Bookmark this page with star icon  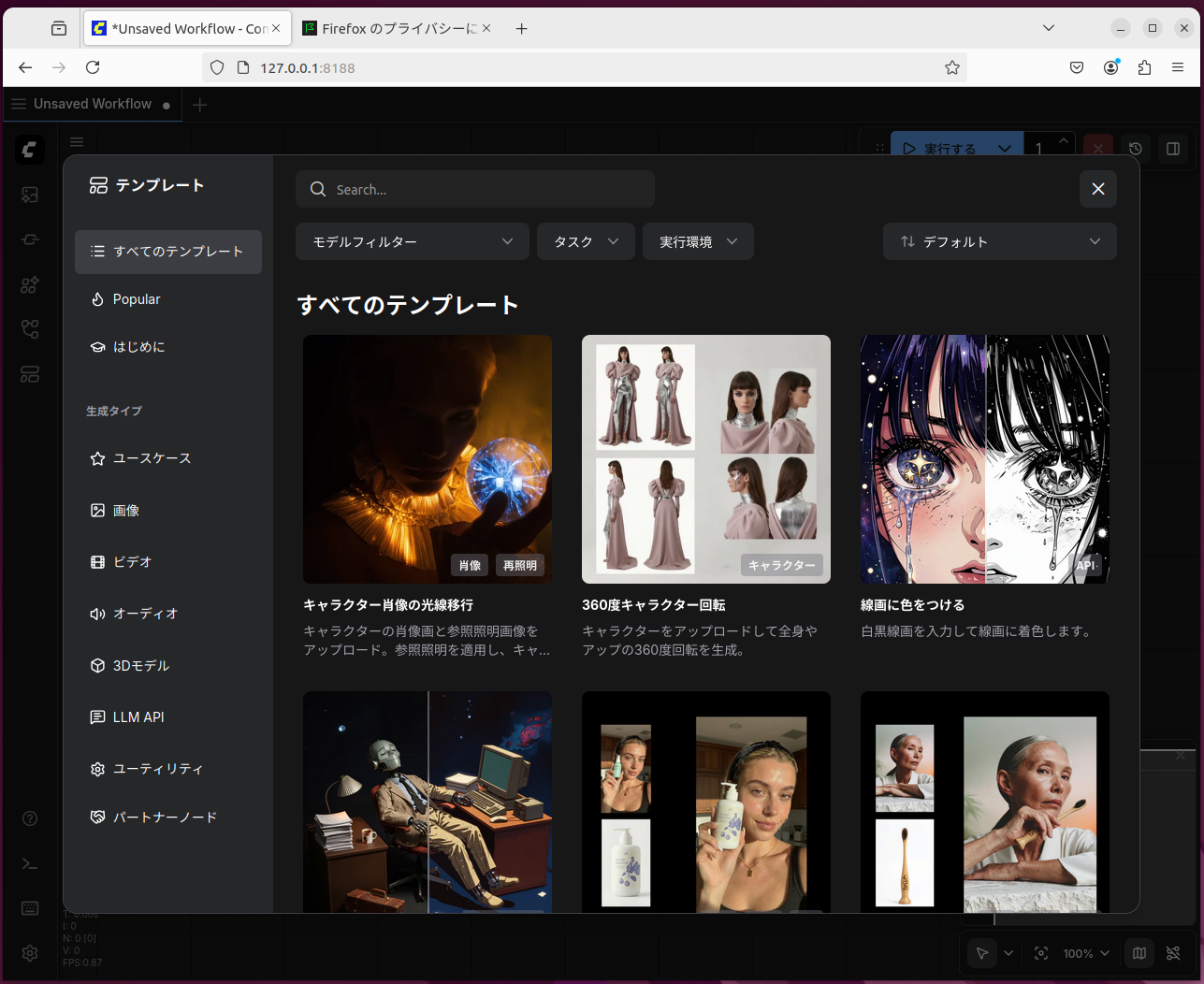coord(951,67)
